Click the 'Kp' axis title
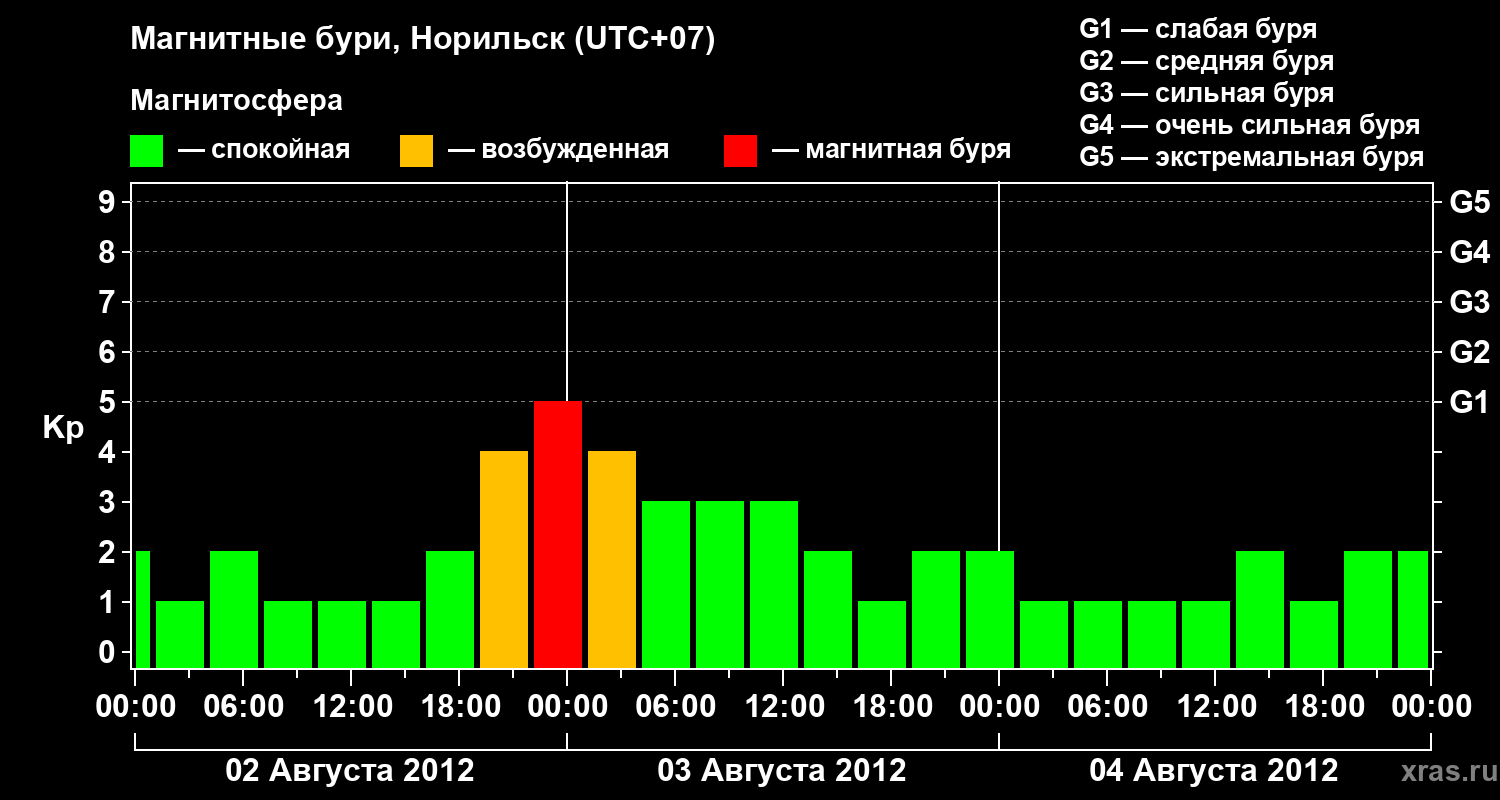The image size is (1500, 800). point(63,428)
